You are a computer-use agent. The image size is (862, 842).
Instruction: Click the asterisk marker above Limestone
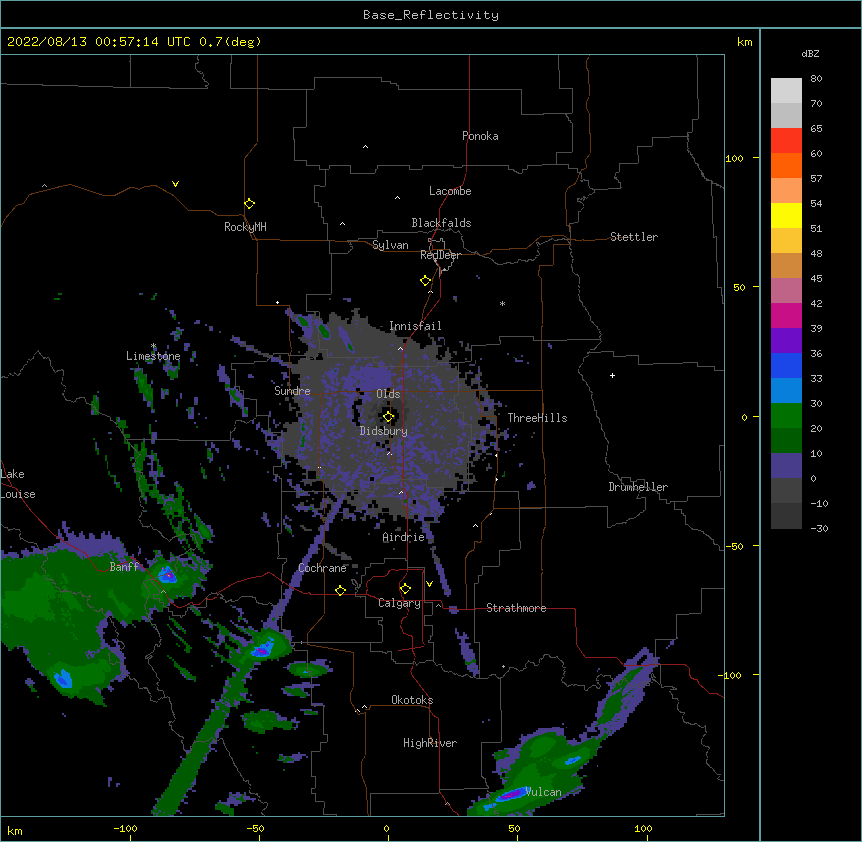point(154,346)
